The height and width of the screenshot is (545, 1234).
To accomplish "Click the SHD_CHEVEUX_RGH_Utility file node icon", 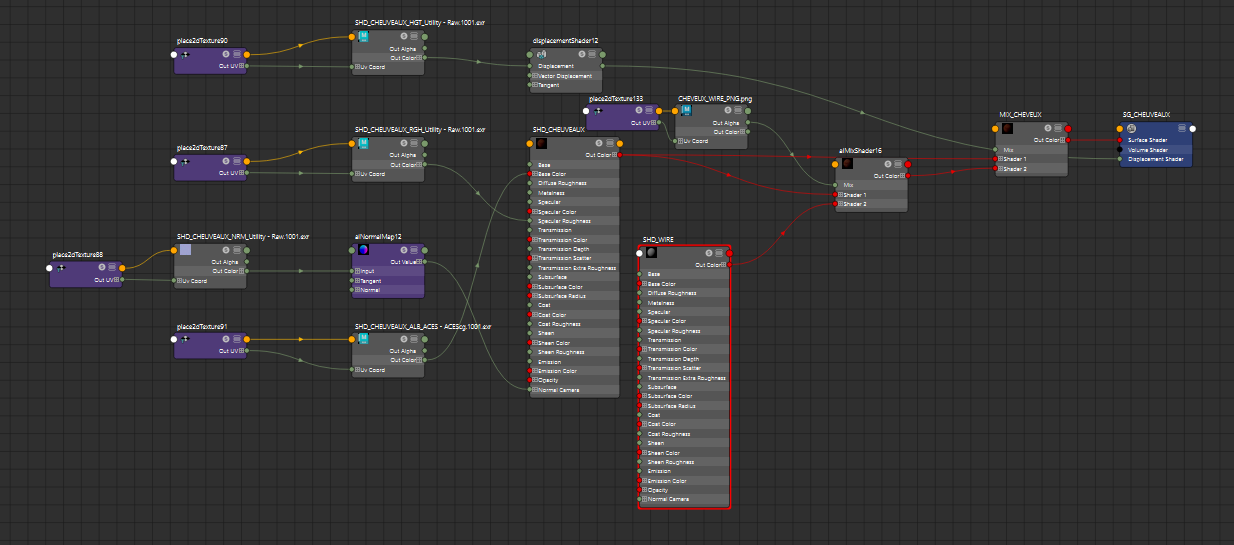I will (x=363, y=143).
